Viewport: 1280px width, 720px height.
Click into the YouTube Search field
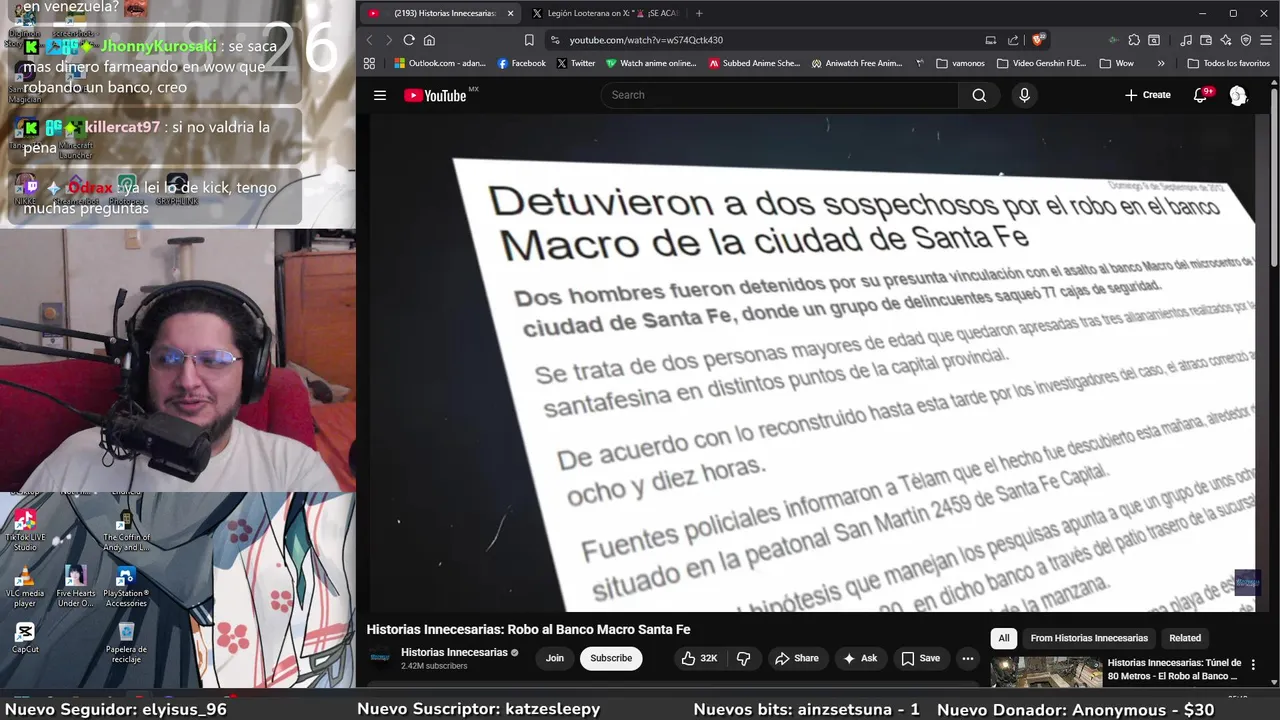[x=780, y=95]
